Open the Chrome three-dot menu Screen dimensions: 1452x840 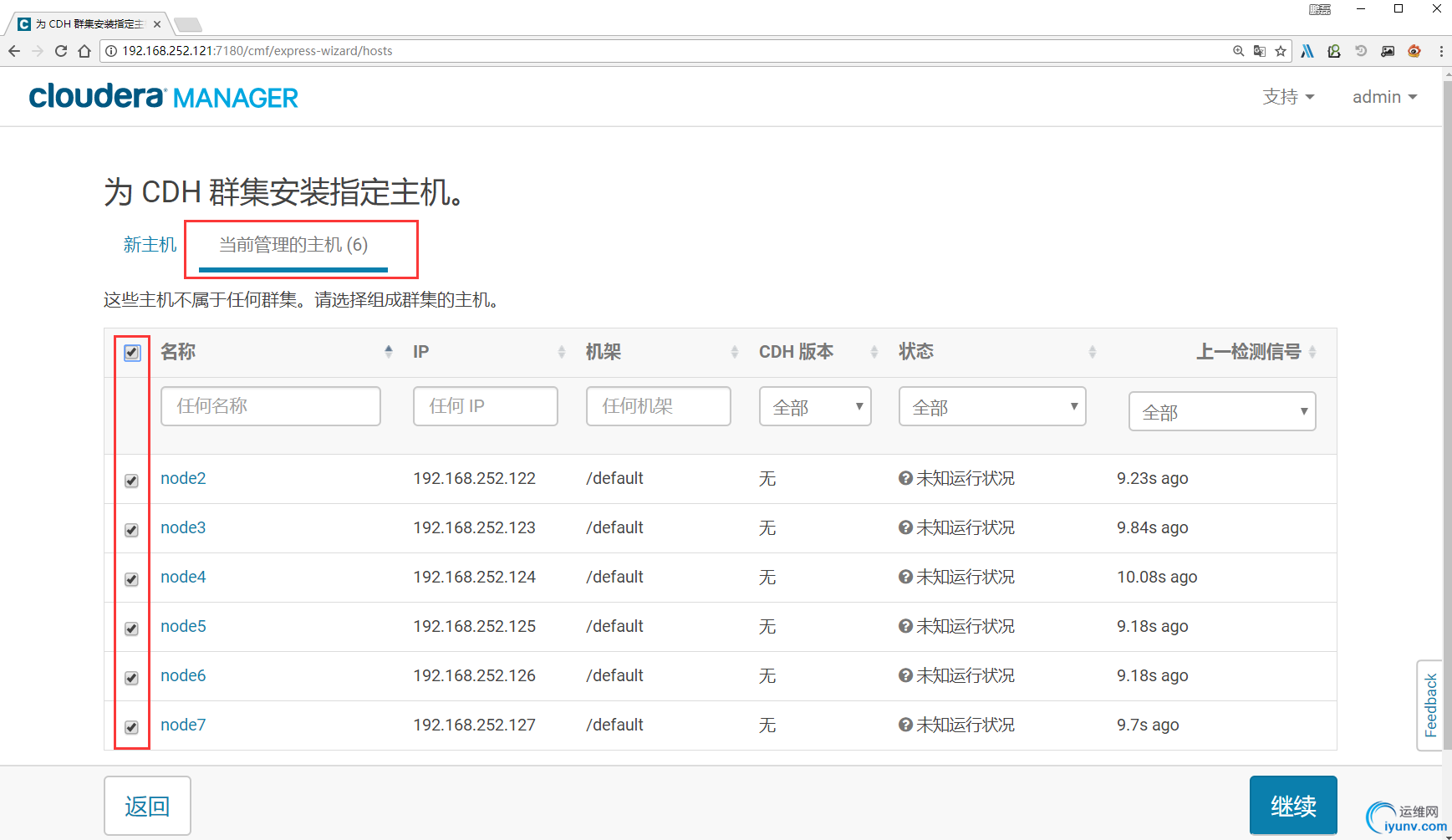pyautogui.click(x=1441, y=51)
